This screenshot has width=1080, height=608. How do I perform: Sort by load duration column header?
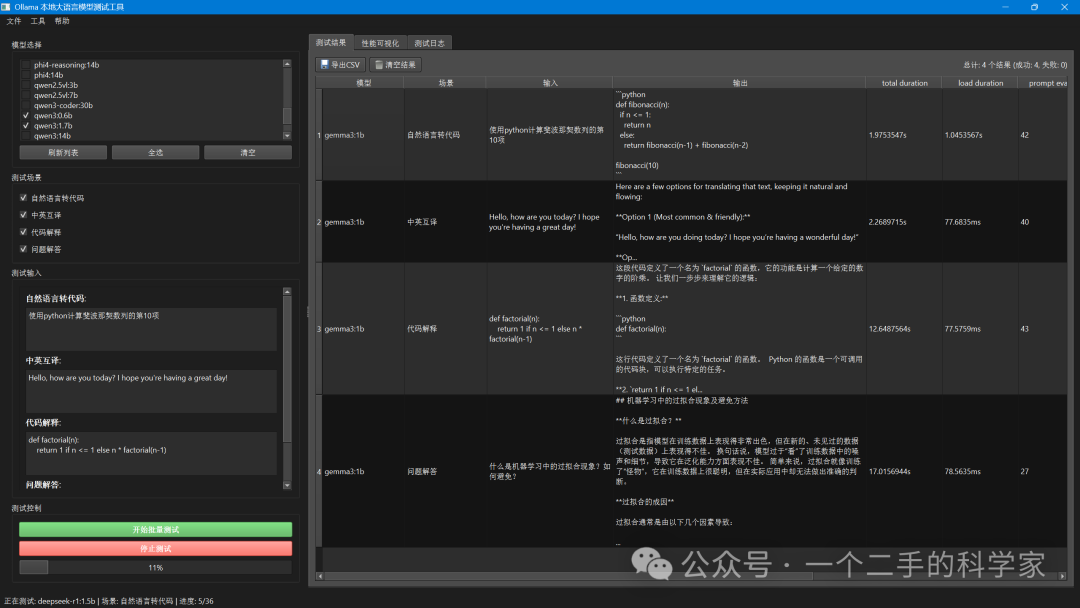[x=980, y=83]
